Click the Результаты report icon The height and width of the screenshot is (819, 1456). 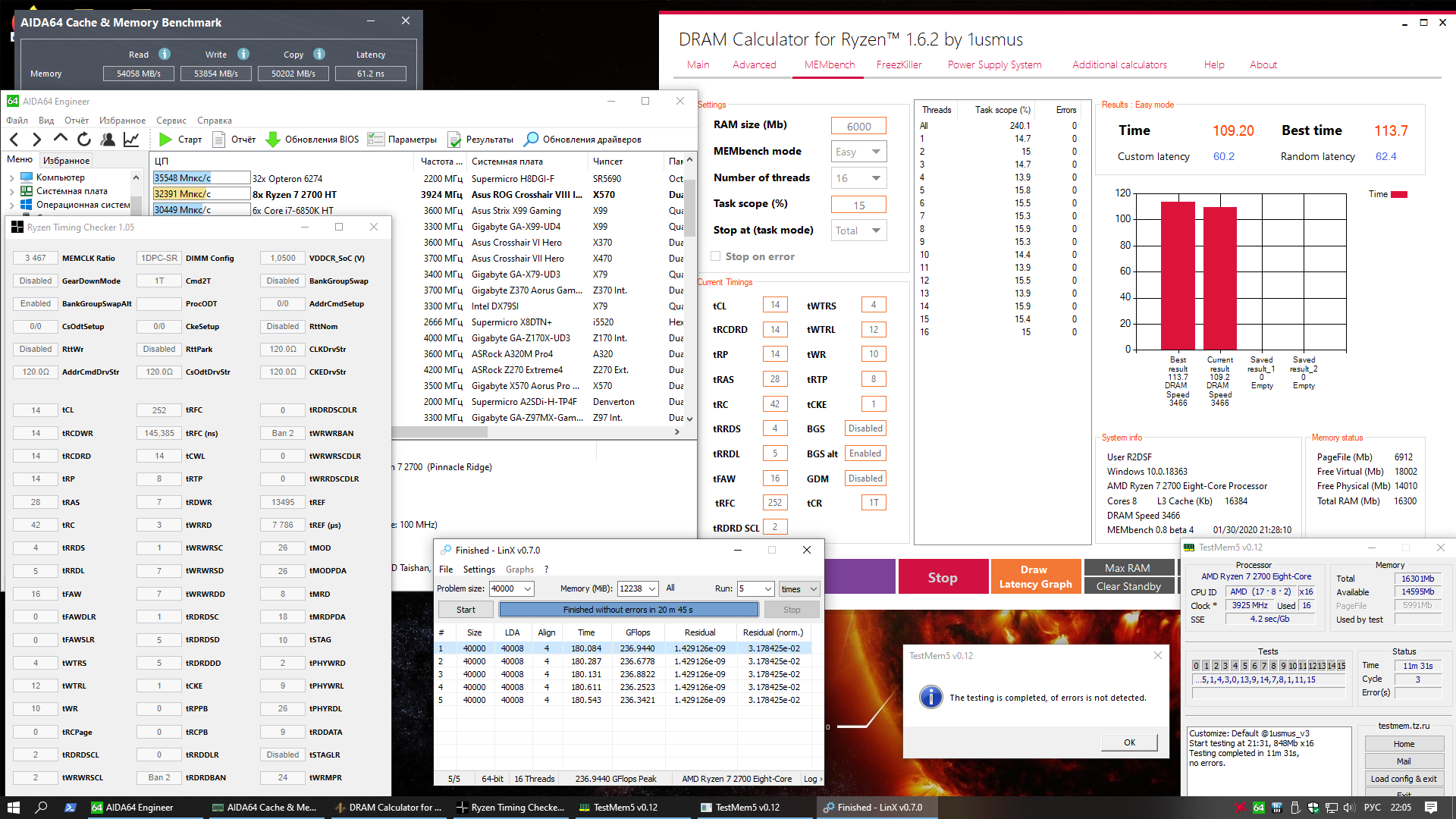(454, 140)
